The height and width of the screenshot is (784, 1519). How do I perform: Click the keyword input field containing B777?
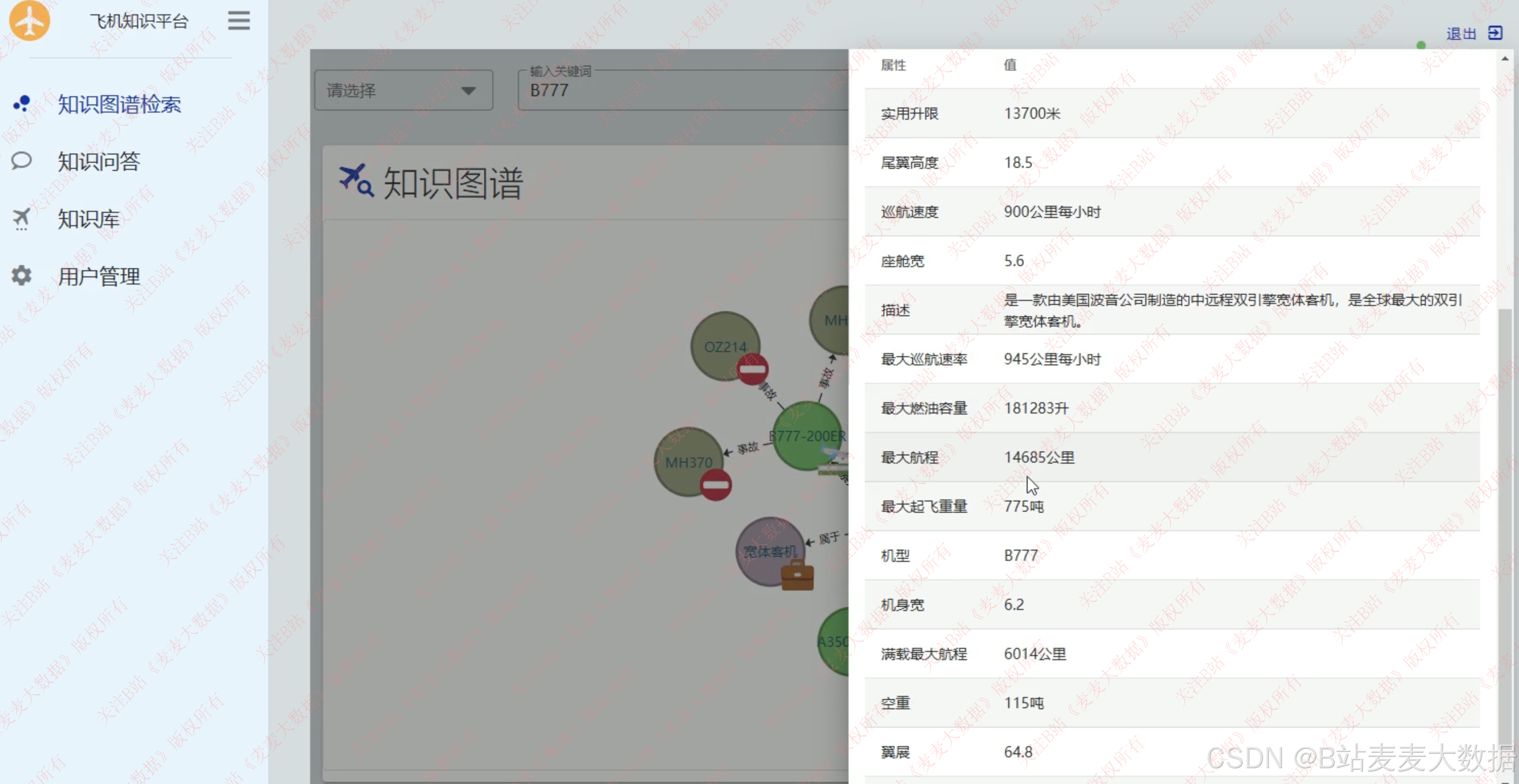coord(678,91)
